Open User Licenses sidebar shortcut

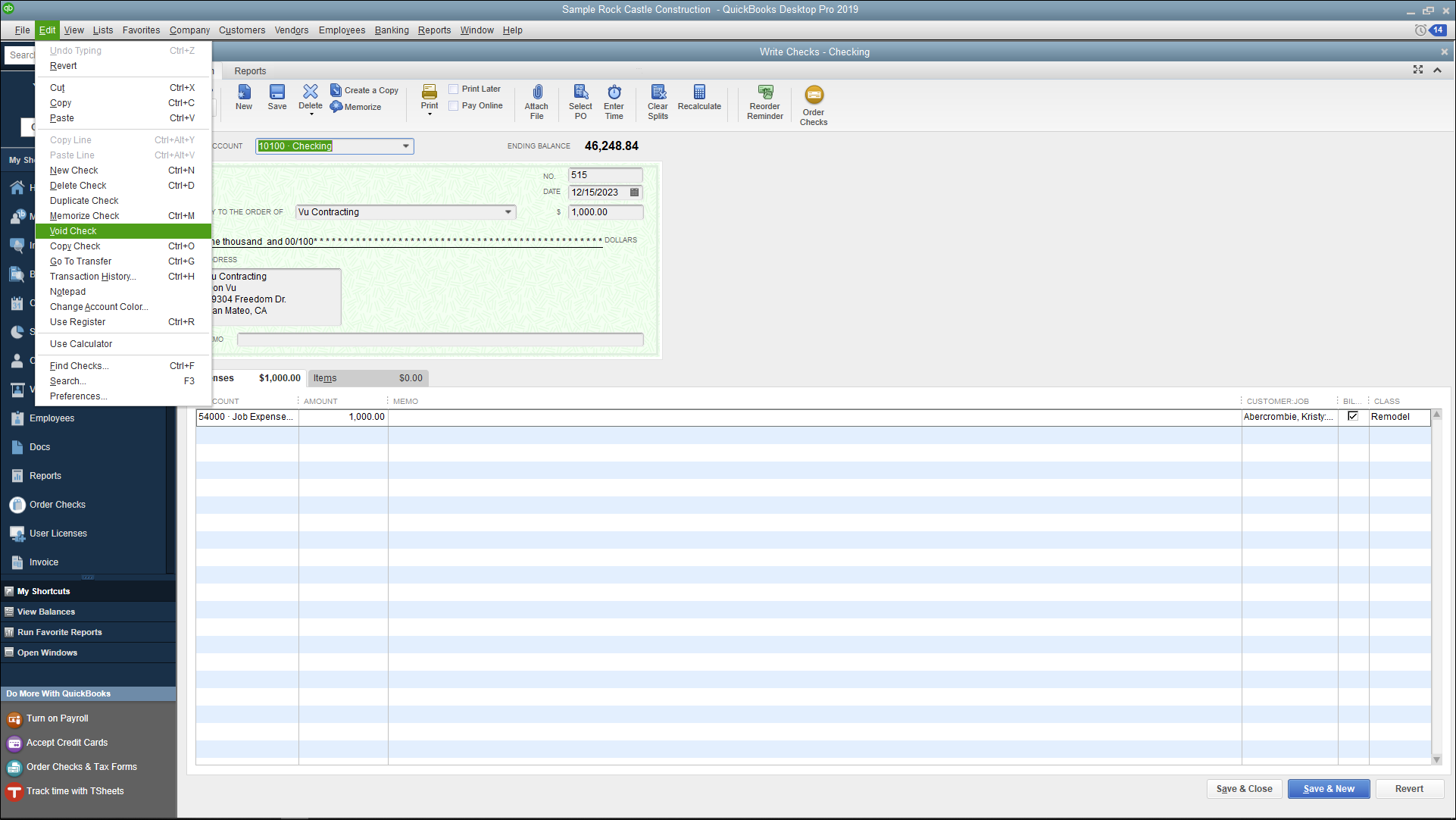58,534
